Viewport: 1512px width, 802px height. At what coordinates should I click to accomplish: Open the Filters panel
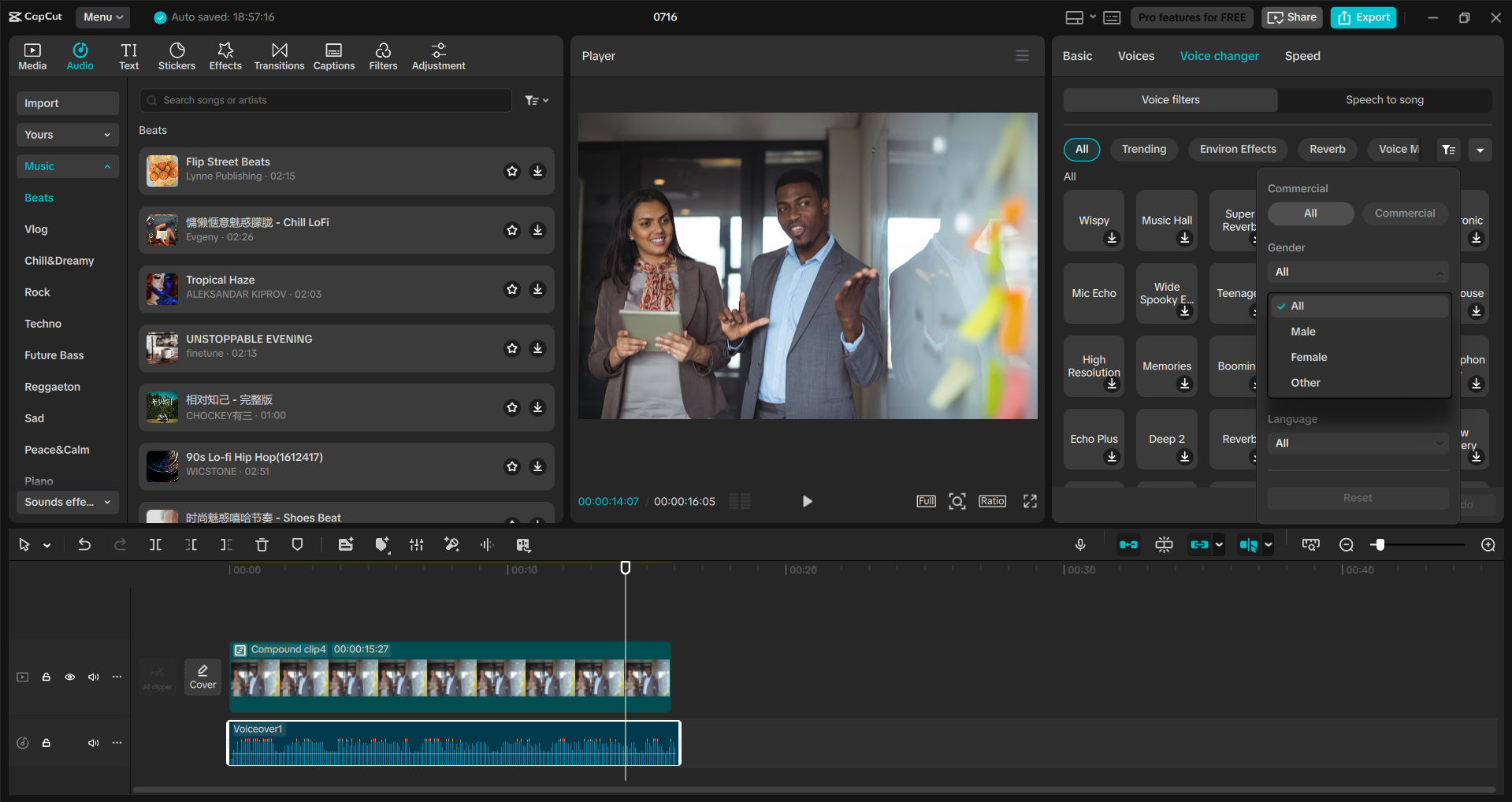click(x=383, y=55)
